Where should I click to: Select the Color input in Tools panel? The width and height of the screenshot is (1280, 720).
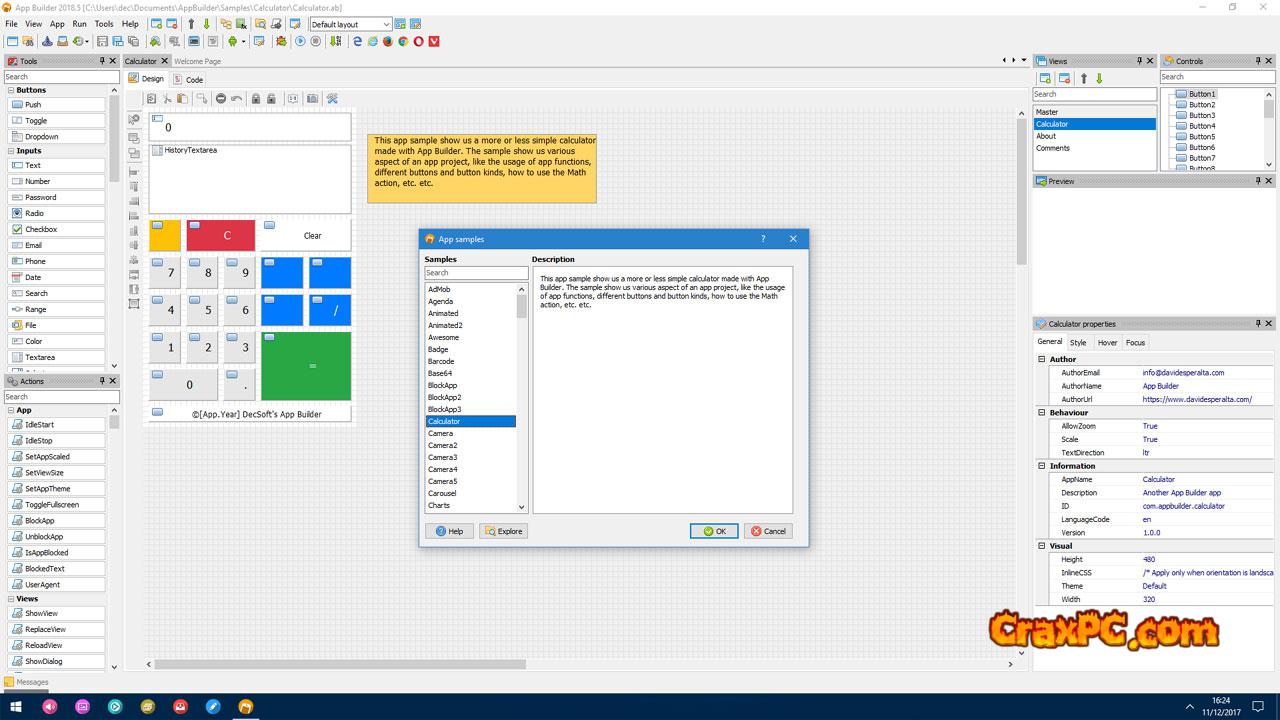coord(34,341)
